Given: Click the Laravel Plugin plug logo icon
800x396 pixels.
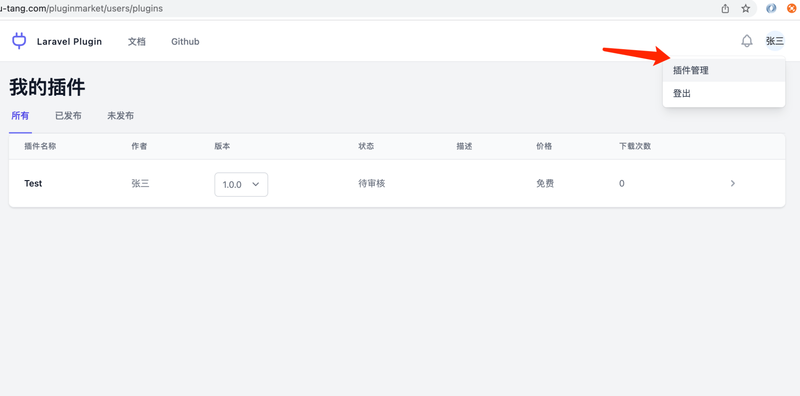Looking at the screenshot, I should 19,41.
